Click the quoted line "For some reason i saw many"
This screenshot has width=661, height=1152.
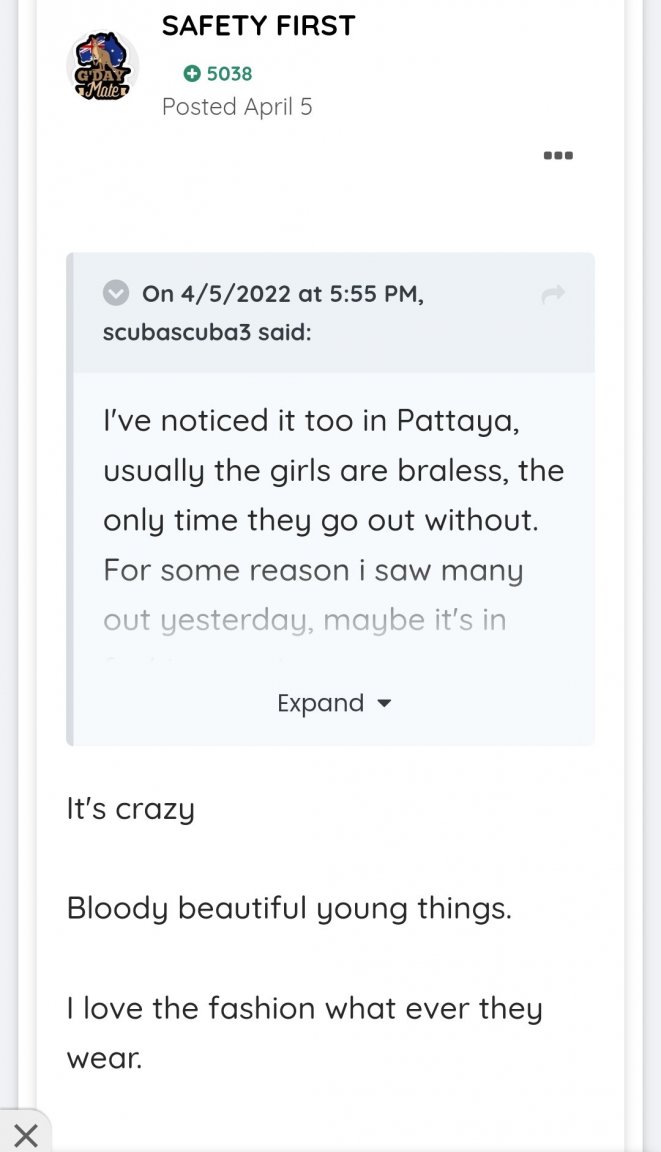[313, 570]
